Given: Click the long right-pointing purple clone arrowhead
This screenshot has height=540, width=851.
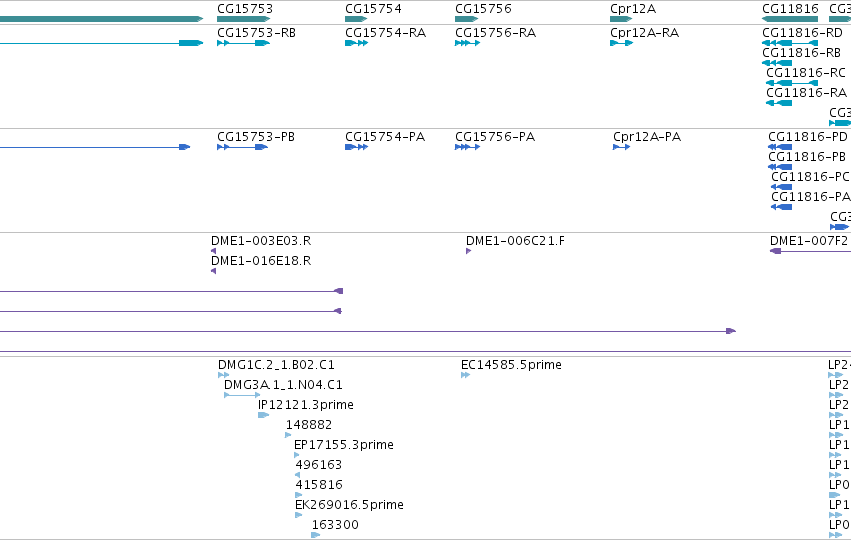Looking at the screenshot, I should coord(731,331).
